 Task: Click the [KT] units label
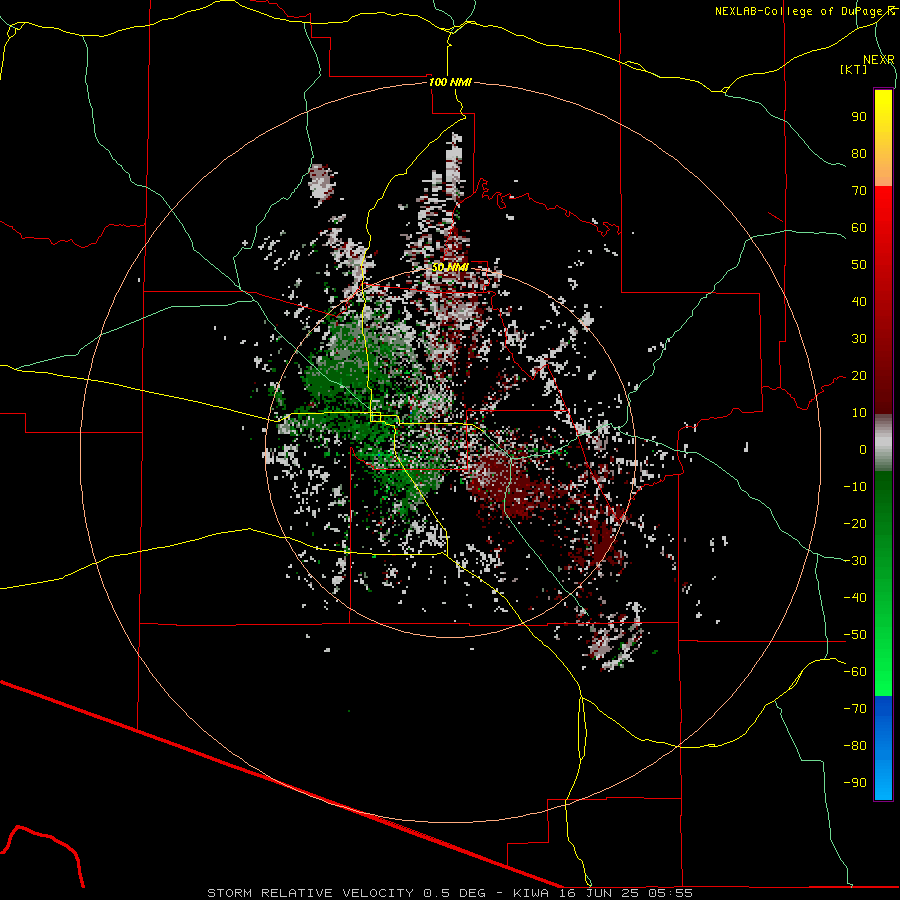pos(854,69)
